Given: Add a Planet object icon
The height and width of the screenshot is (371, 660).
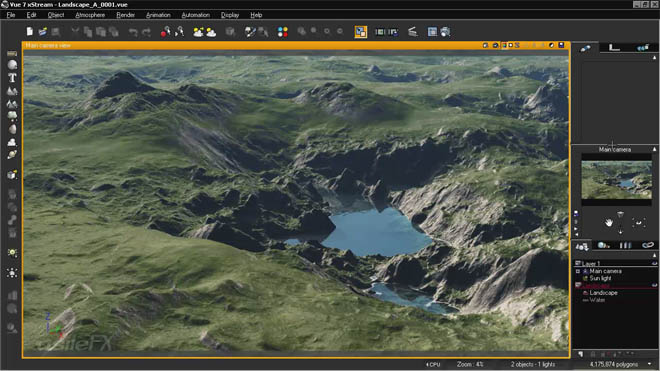Looking at the screenshot, I should (x=12, y=155).
